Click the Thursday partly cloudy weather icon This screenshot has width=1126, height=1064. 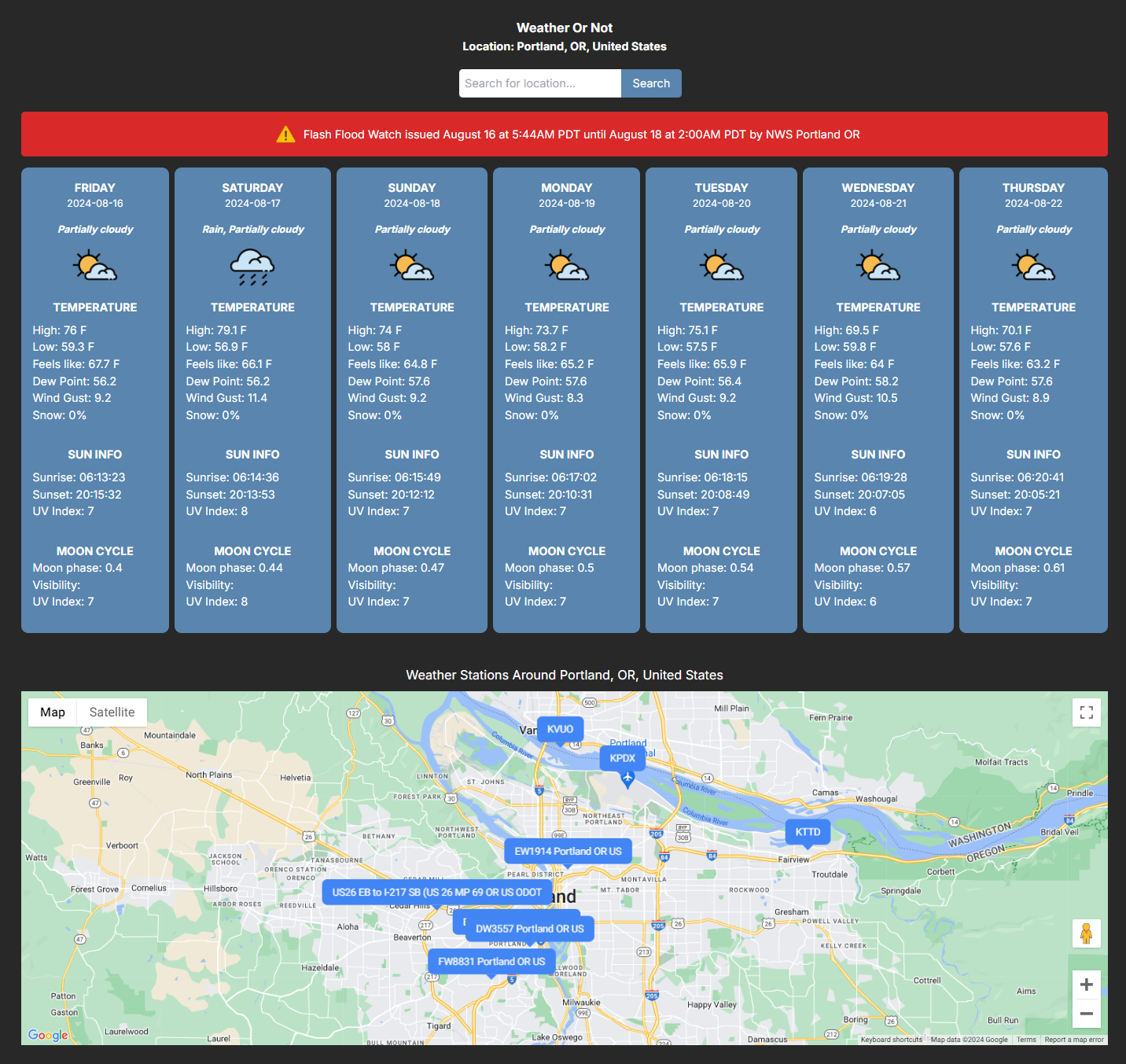coord(1033,267)
